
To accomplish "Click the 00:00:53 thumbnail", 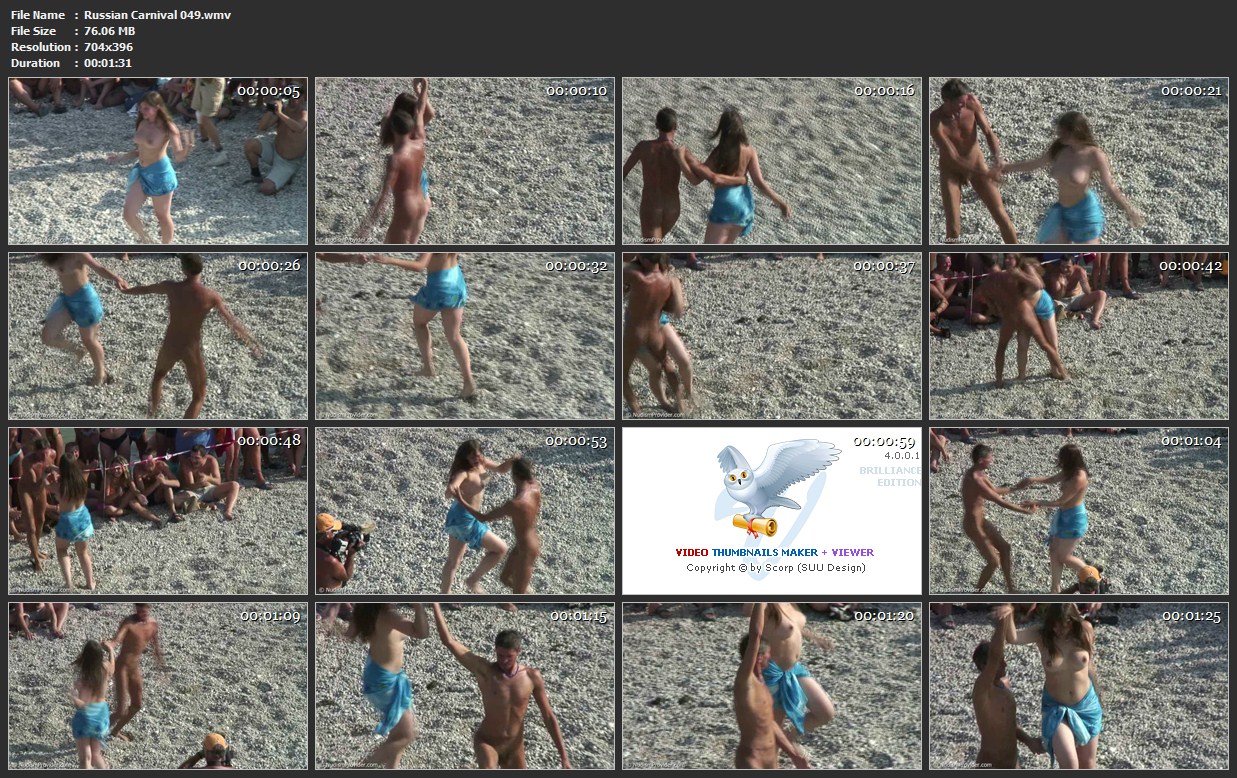I will coord(465,511).
